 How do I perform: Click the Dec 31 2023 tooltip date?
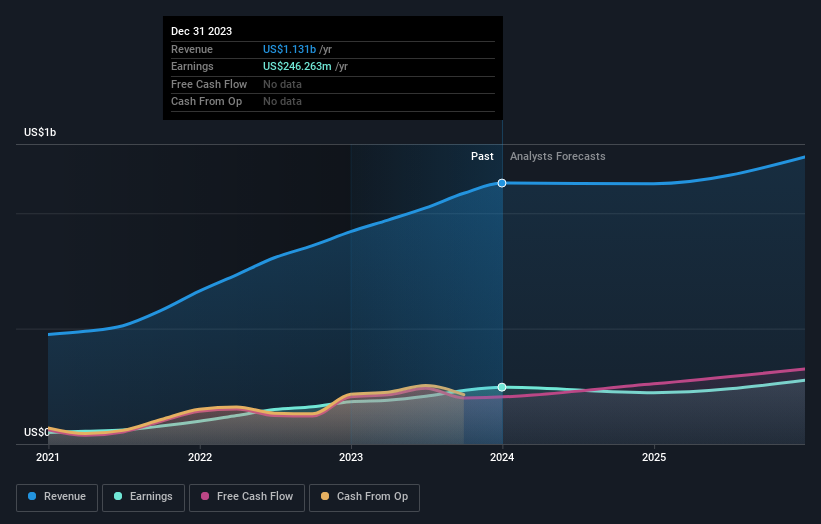(201, 31)
